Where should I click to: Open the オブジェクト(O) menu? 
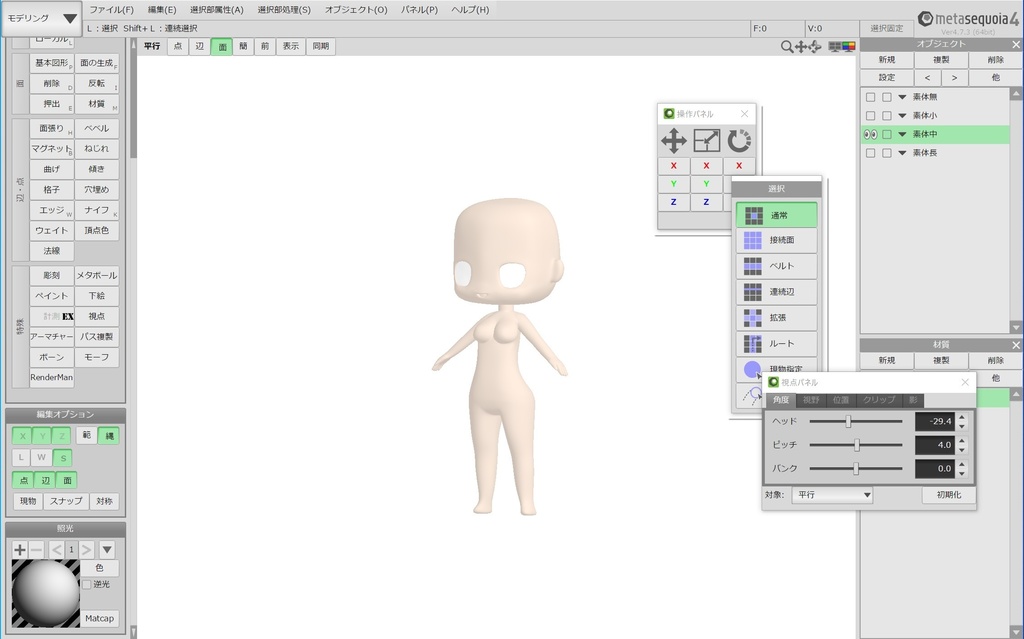point(356,10)
